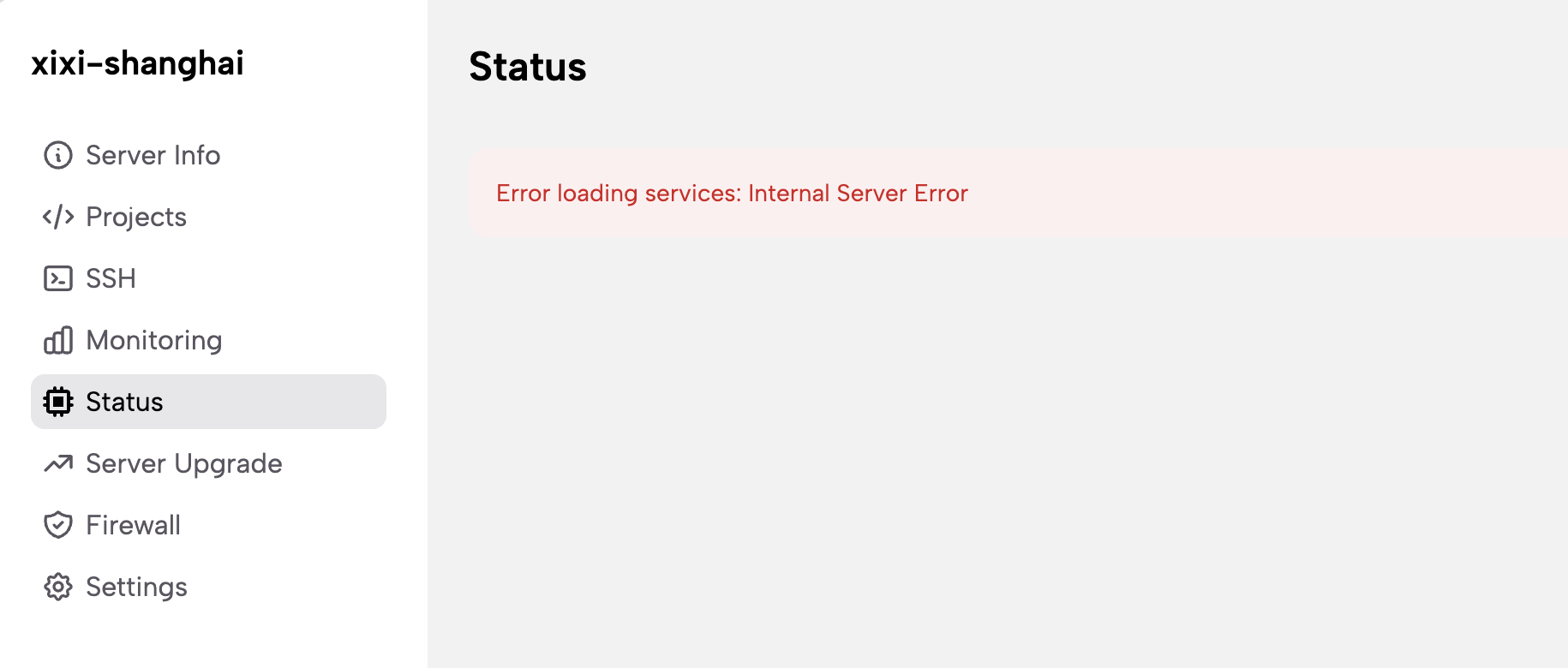Go to the Projects section
The width and height of the screenshot is (1568, 668).
(208, 217)
